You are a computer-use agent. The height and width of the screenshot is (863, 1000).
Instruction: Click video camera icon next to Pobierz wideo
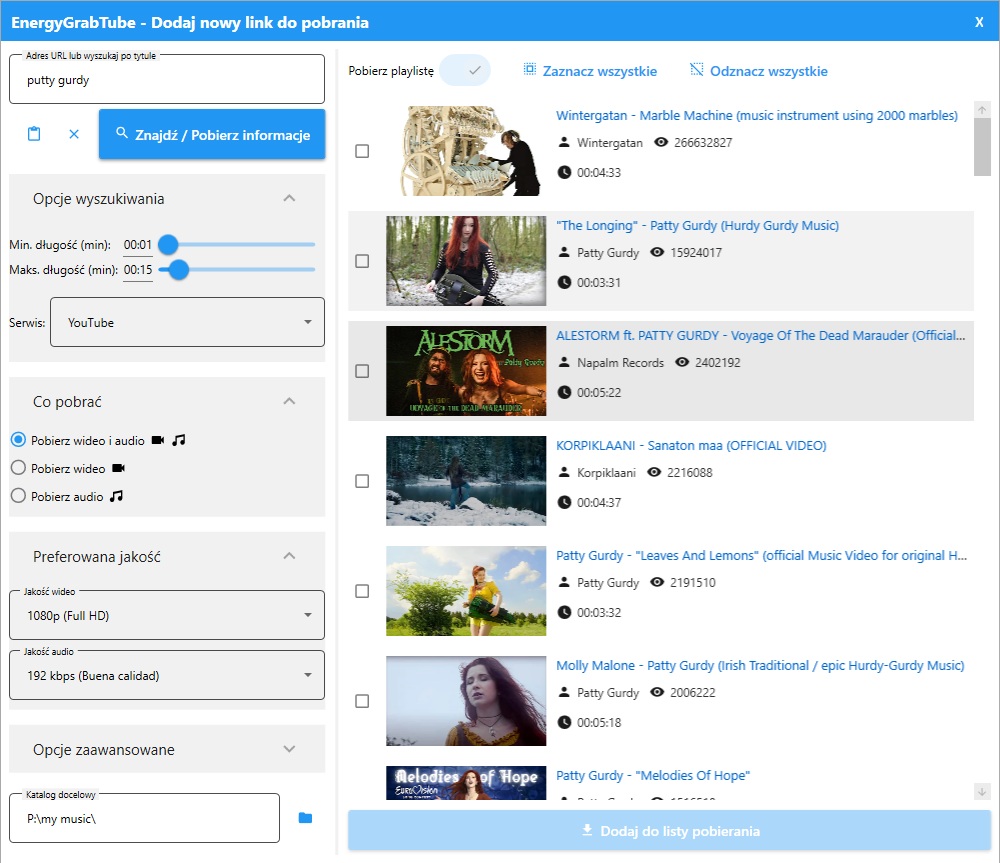tap(119, 468)
